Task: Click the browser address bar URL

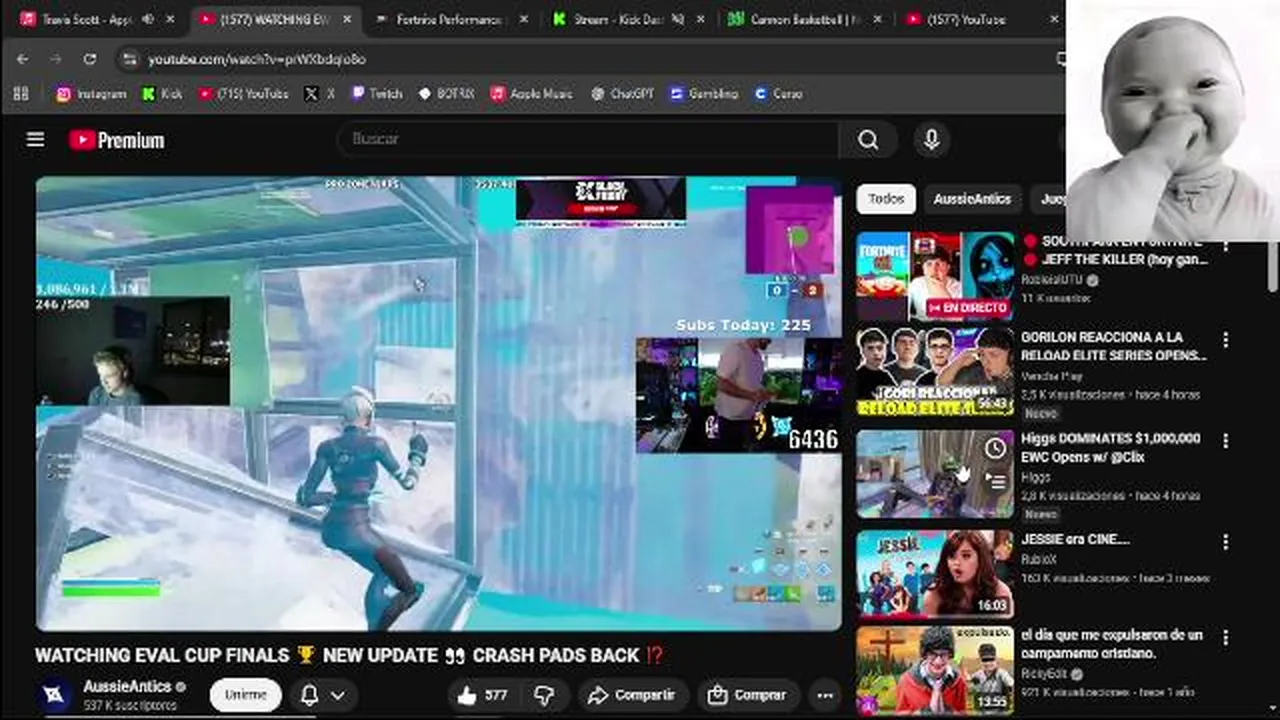Action: click(257, 59)
